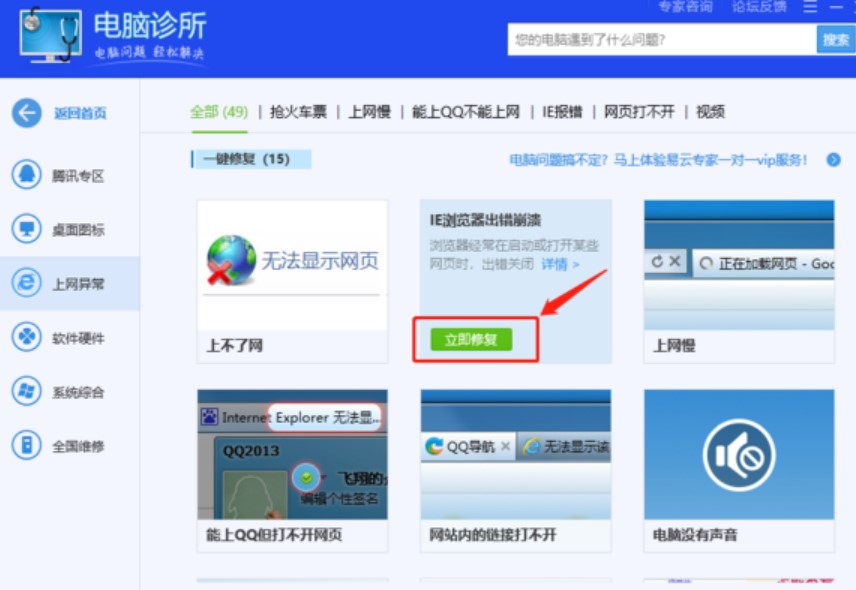Viewport: 856px width, 590px height.
Task: Select 全国维修 label in sidebar
Action: click(78, 446)
